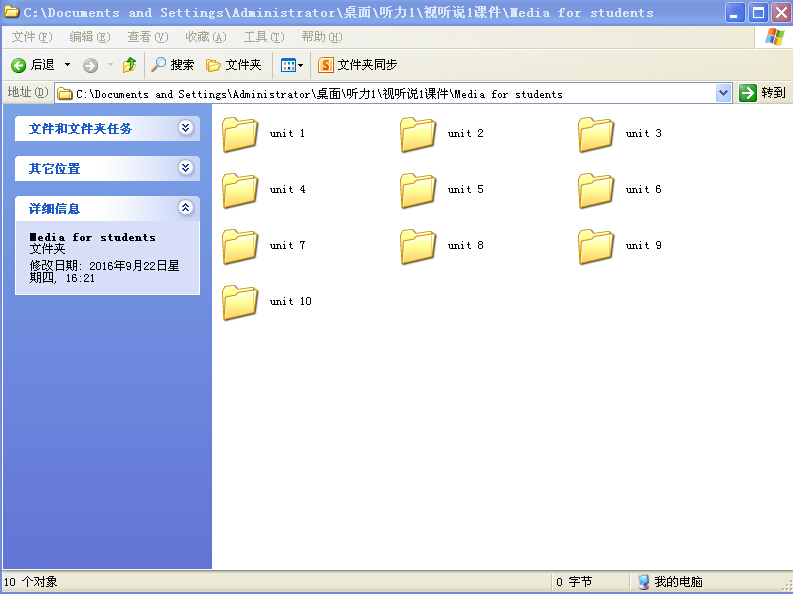Open the Favorites menu

[x=205, y=37]
